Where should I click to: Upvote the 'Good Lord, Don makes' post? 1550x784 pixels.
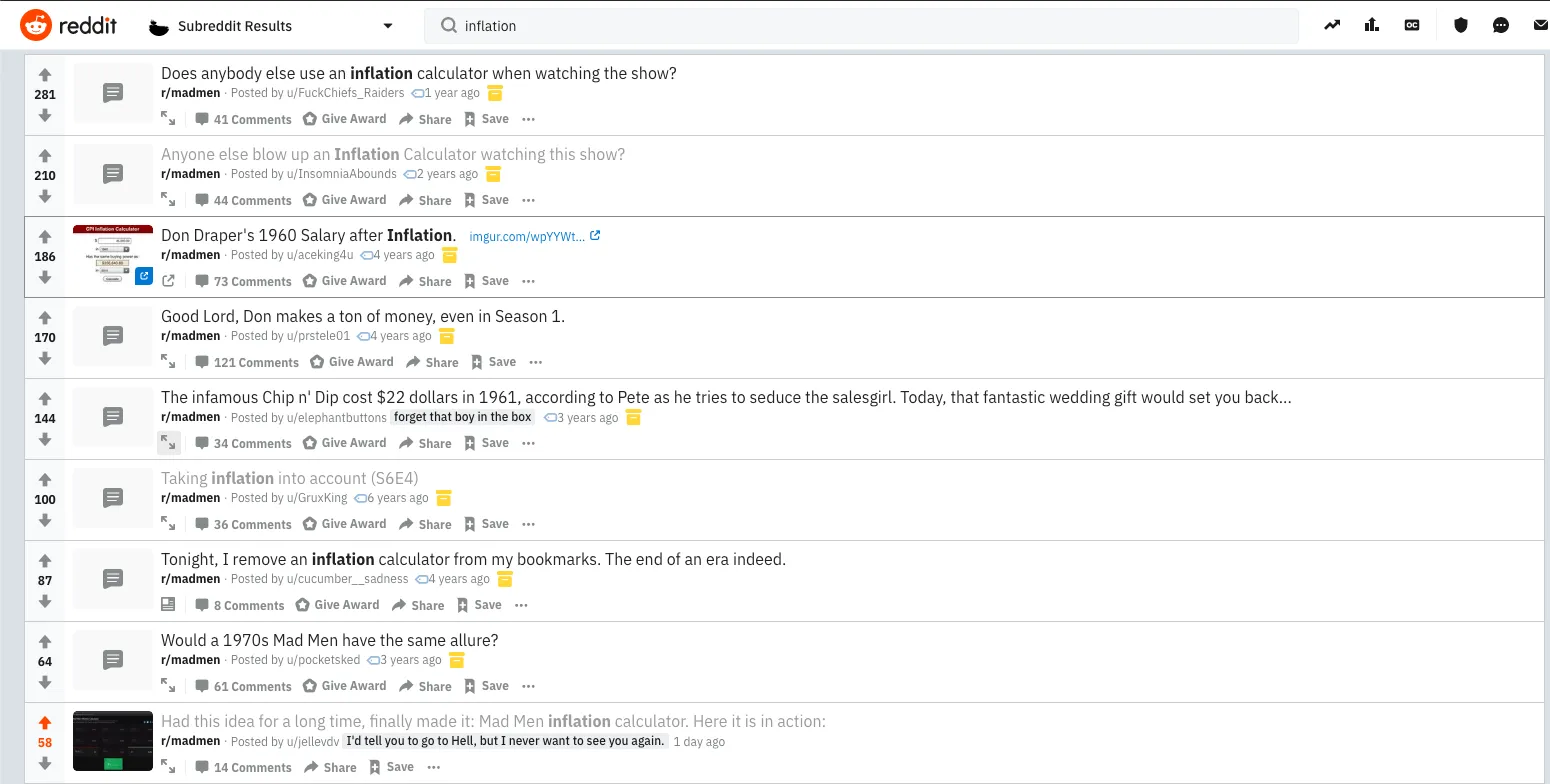(45, 317)
